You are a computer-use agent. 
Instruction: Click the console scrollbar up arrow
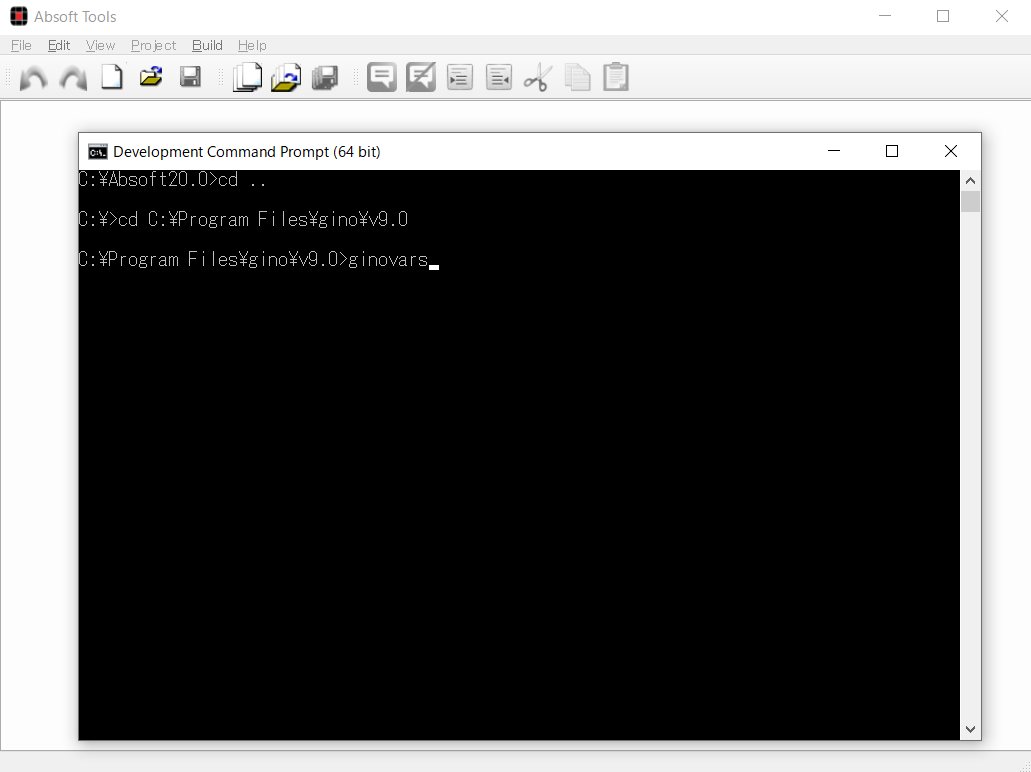coord(971,180)
